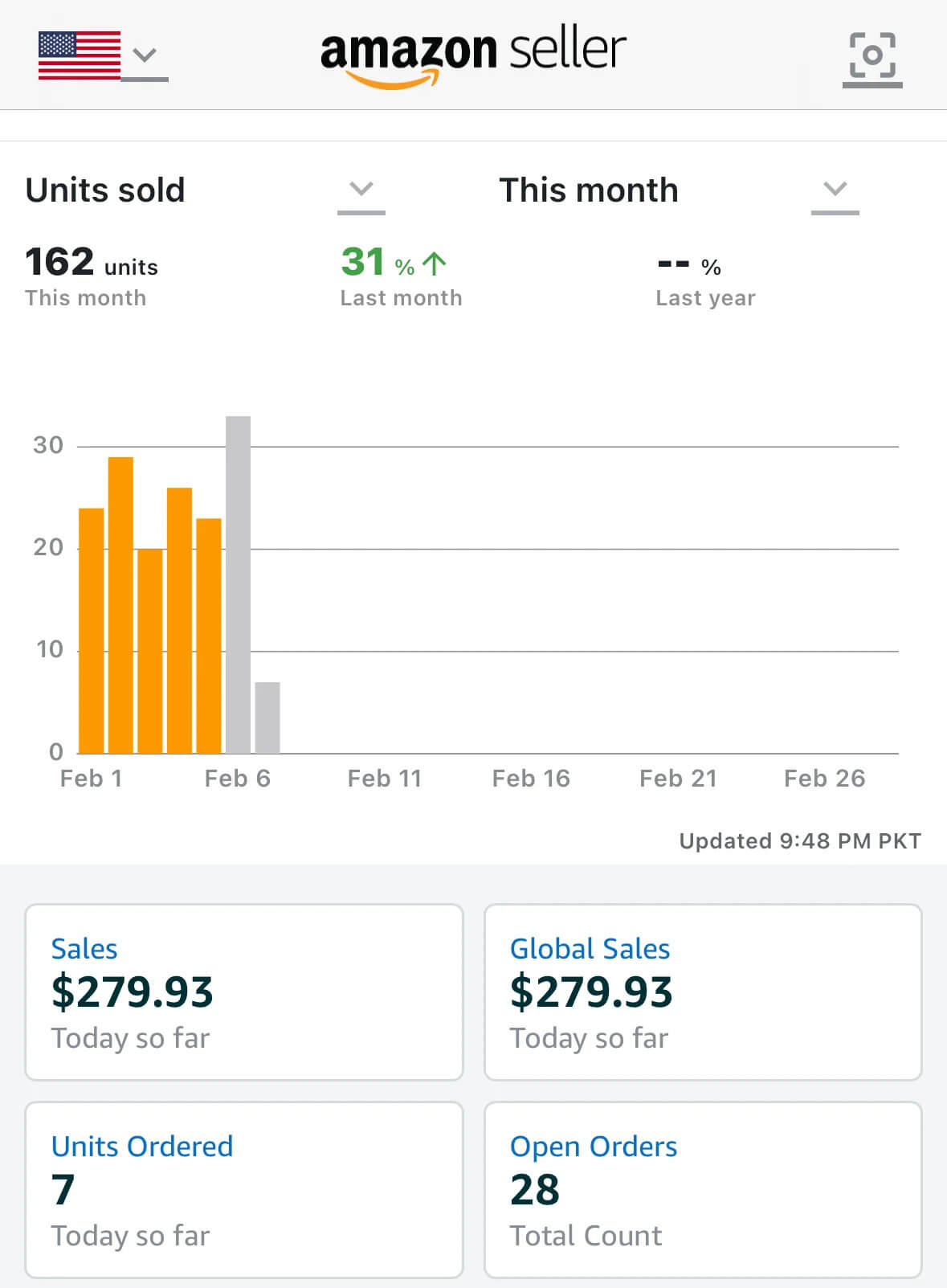Tap the Feb 16 axis label

point(531,778)
